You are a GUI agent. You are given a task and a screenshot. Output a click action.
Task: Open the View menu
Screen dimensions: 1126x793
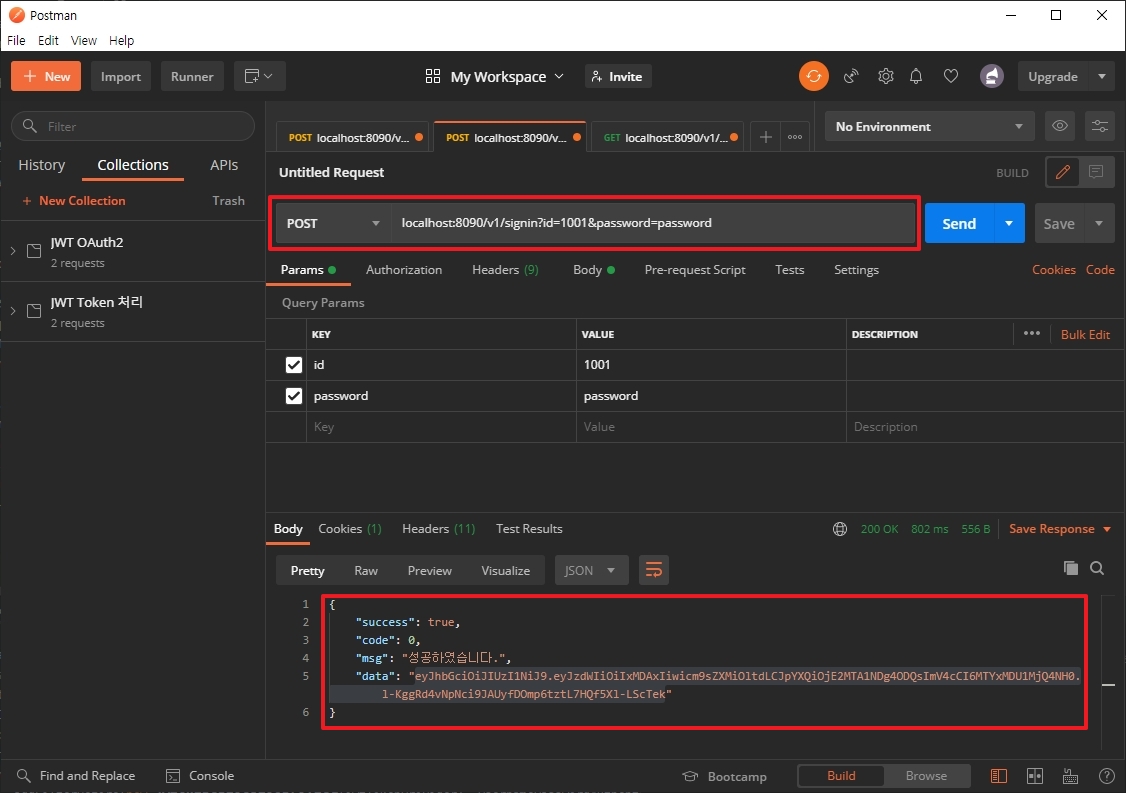coord(83,40)
